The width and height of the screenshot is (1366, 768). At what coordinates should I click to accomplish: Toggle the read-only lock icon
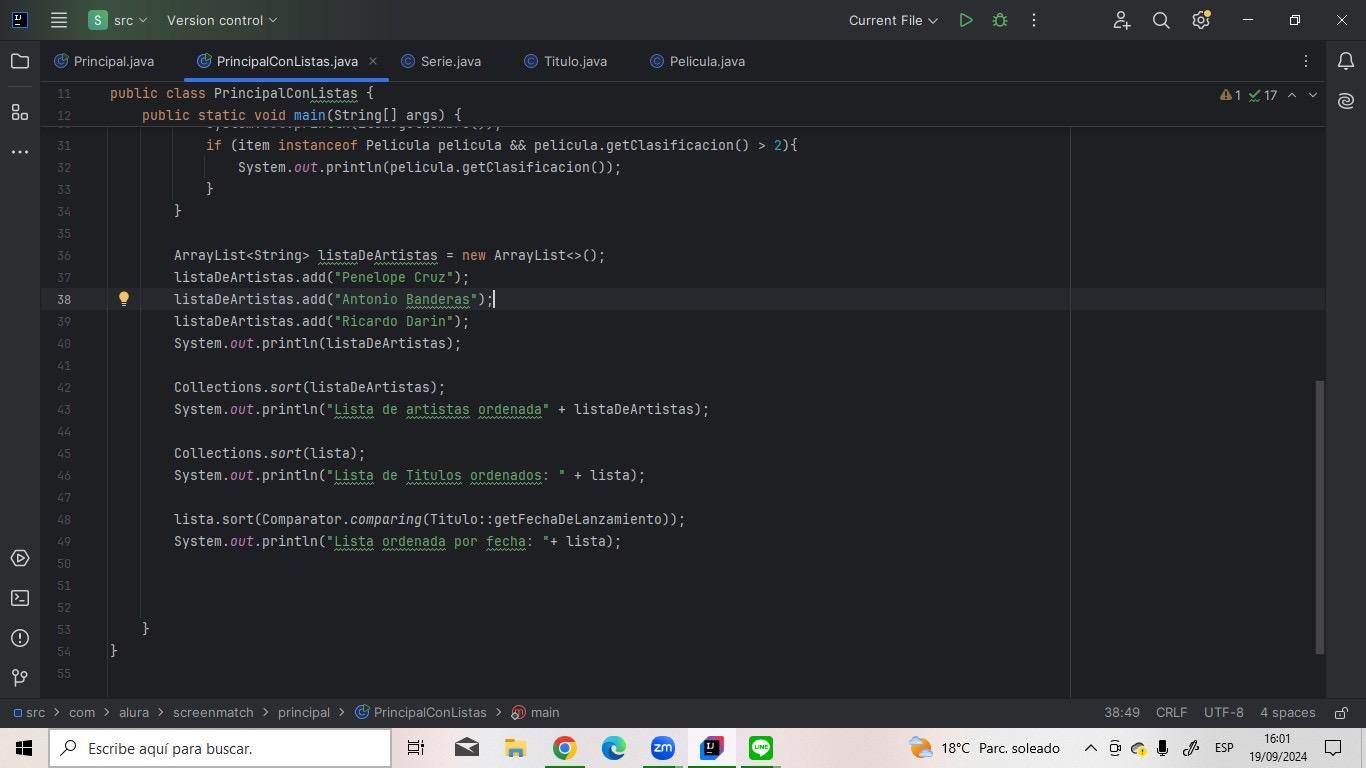[1340, 712]
